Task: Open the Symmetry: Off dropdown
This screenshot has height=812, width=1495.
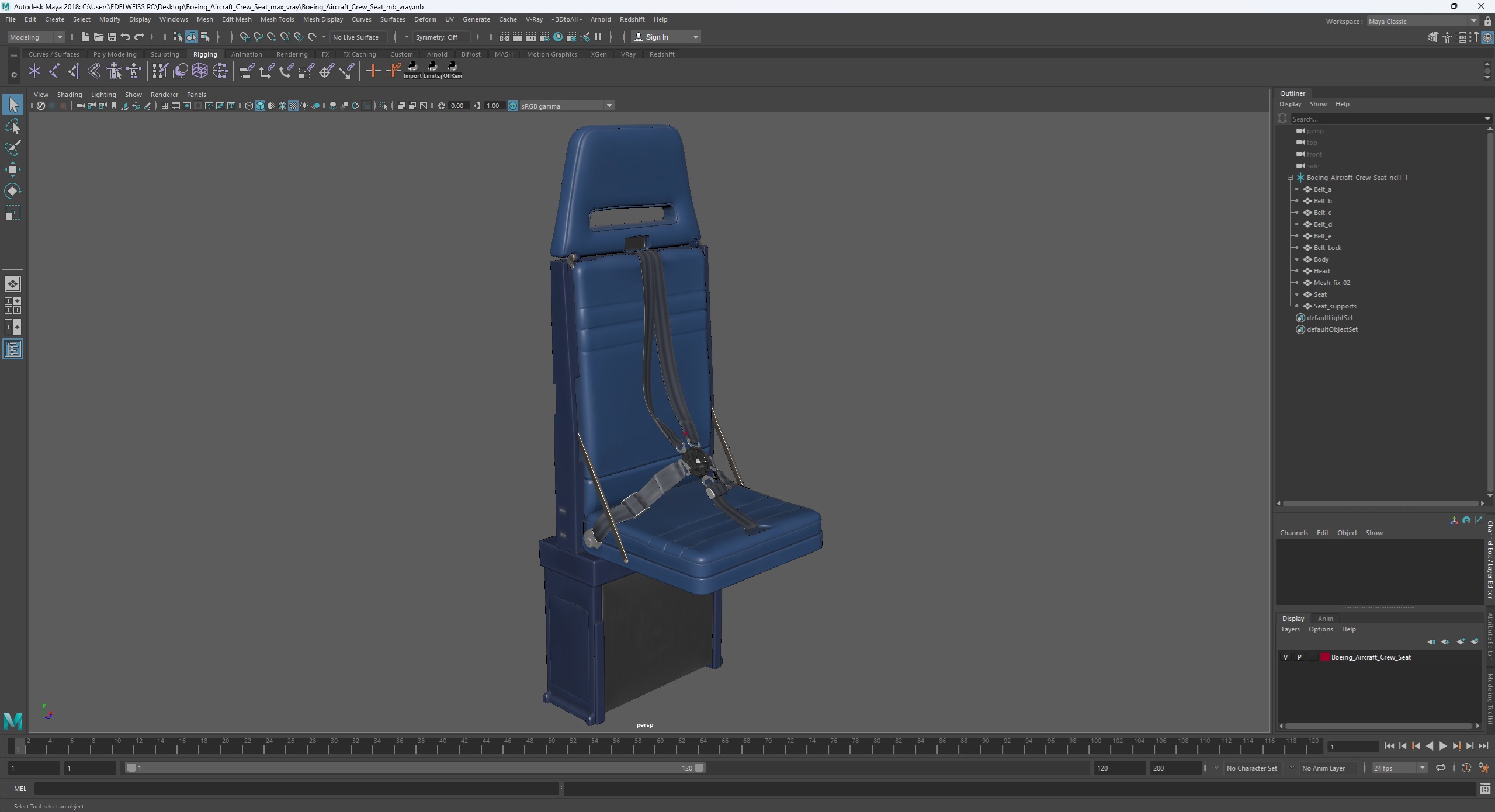Action: 407,37
